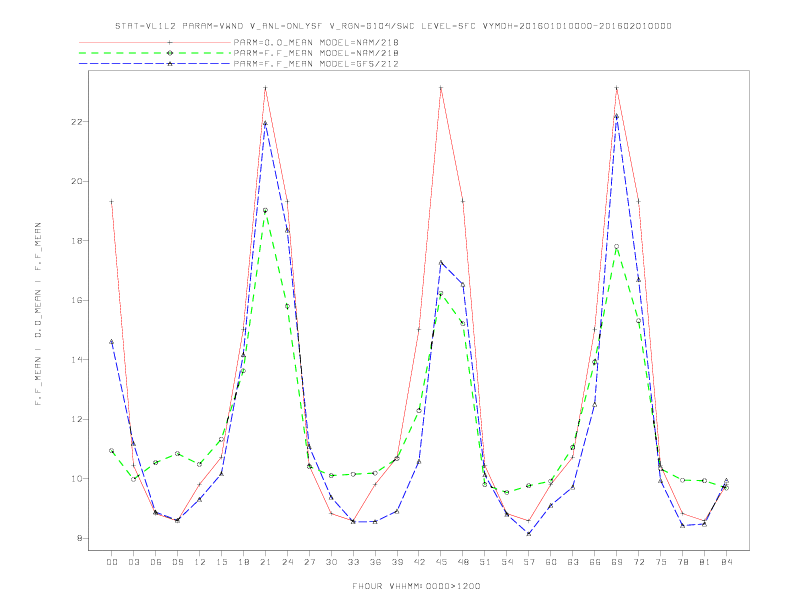Click x-axis tick label 21

click(x=265, y=562)
